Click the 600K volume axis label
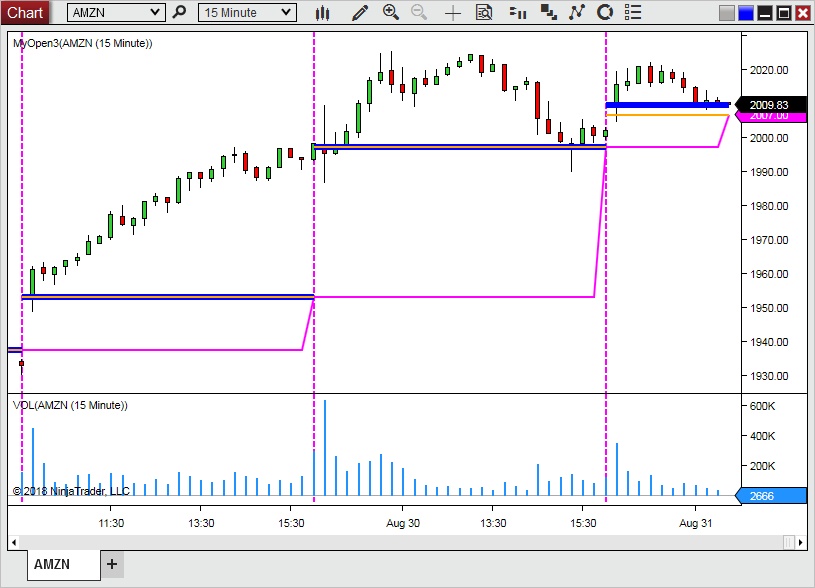 point(762,406)
